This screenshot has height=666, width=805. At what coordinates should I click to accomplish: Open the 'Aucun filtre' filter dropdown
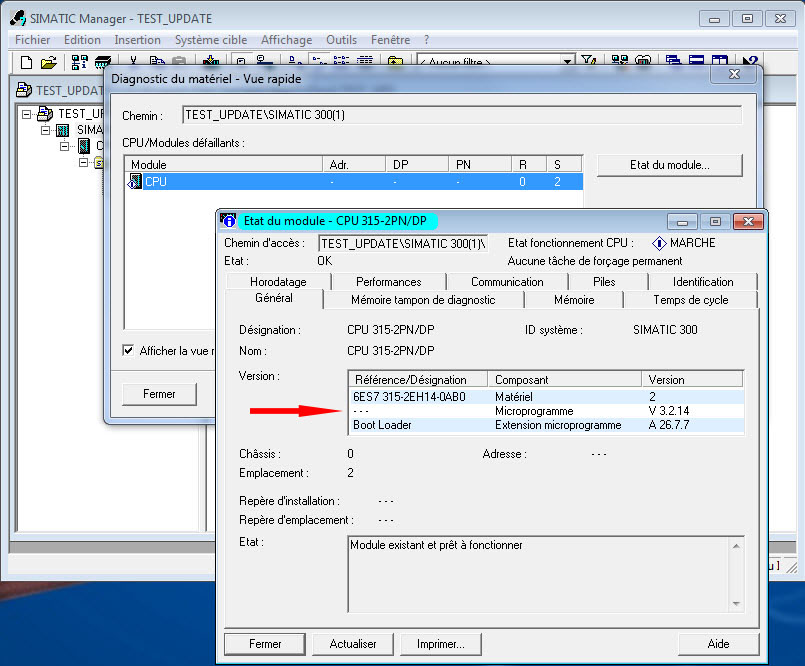[x=568, y=63]
